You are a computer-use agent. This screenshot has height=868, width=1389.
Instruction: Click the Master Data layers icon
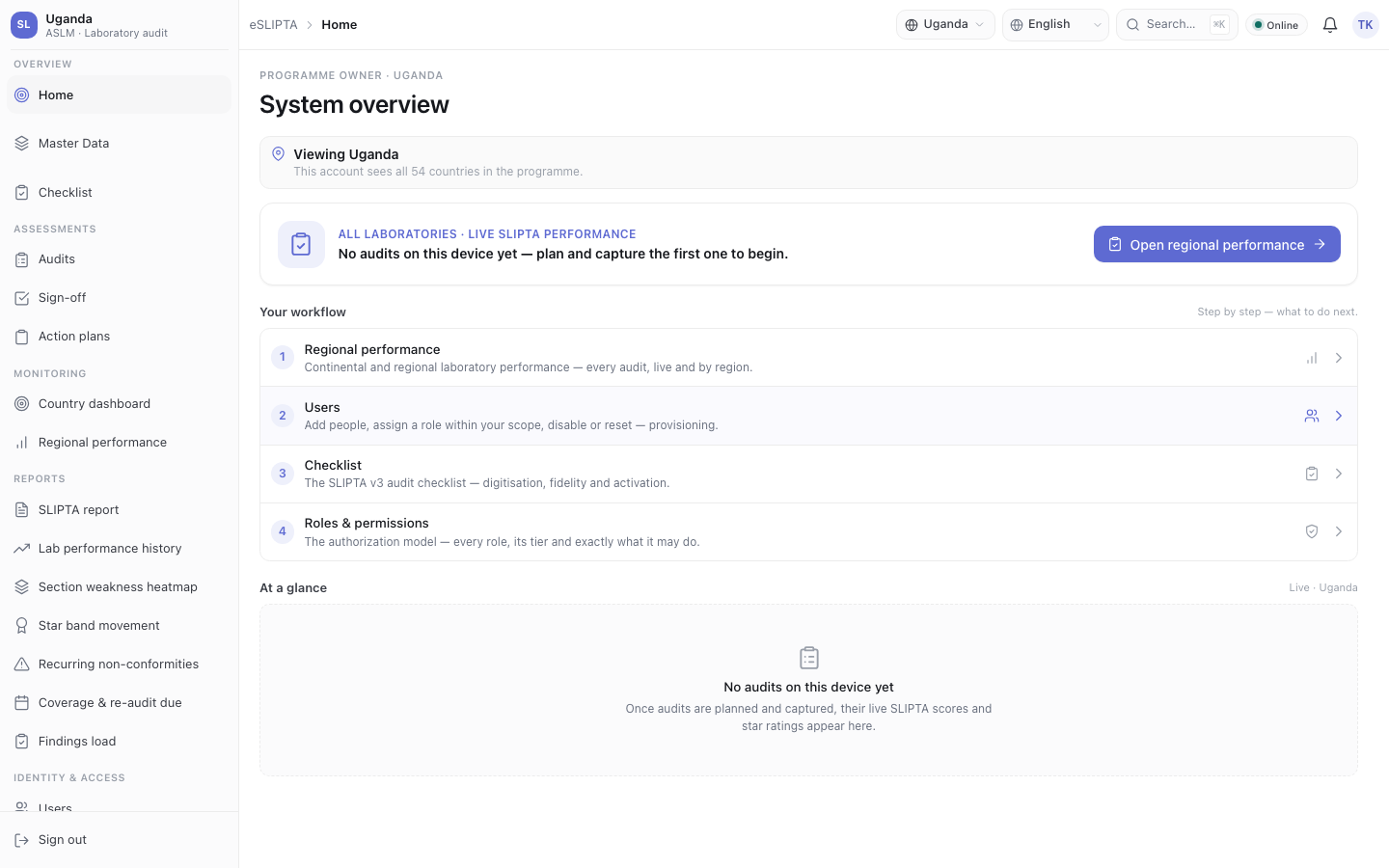point(21,144)
